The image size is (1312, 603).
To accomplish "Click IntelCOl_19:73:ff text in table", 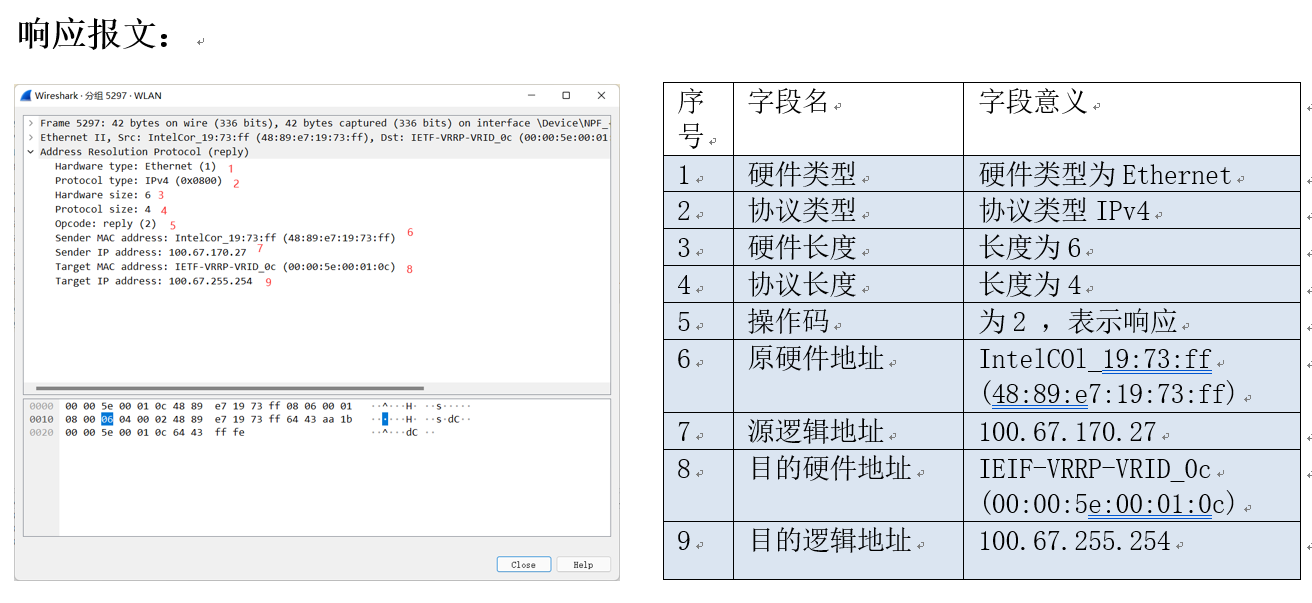I will point(1095,359).
